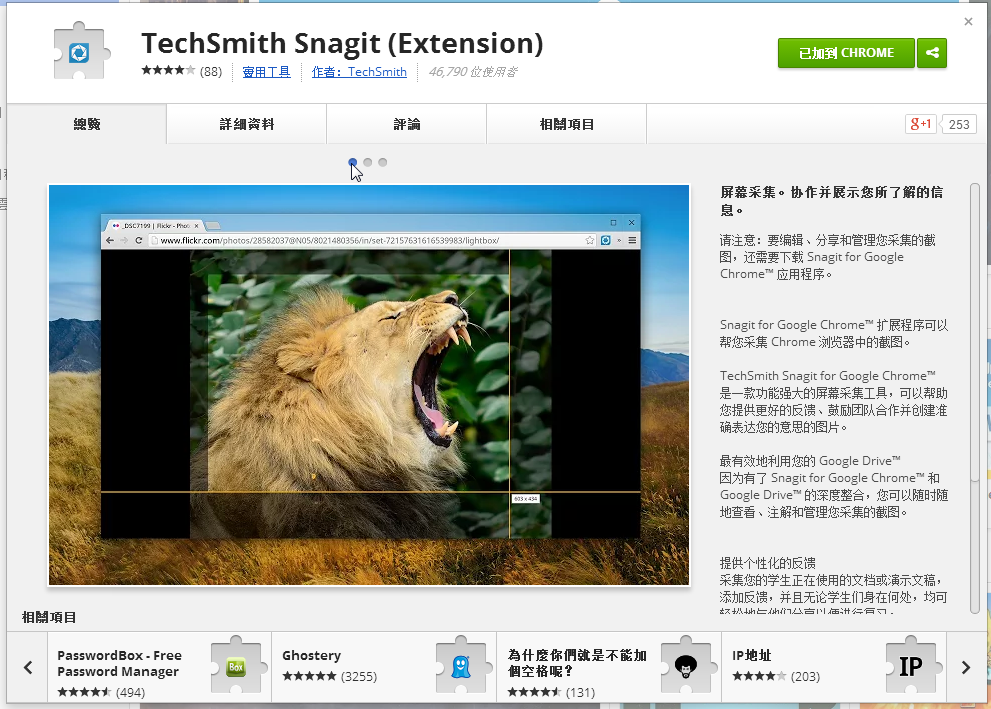
Task: Open the IP地址 related item
Action: point(834,667)
